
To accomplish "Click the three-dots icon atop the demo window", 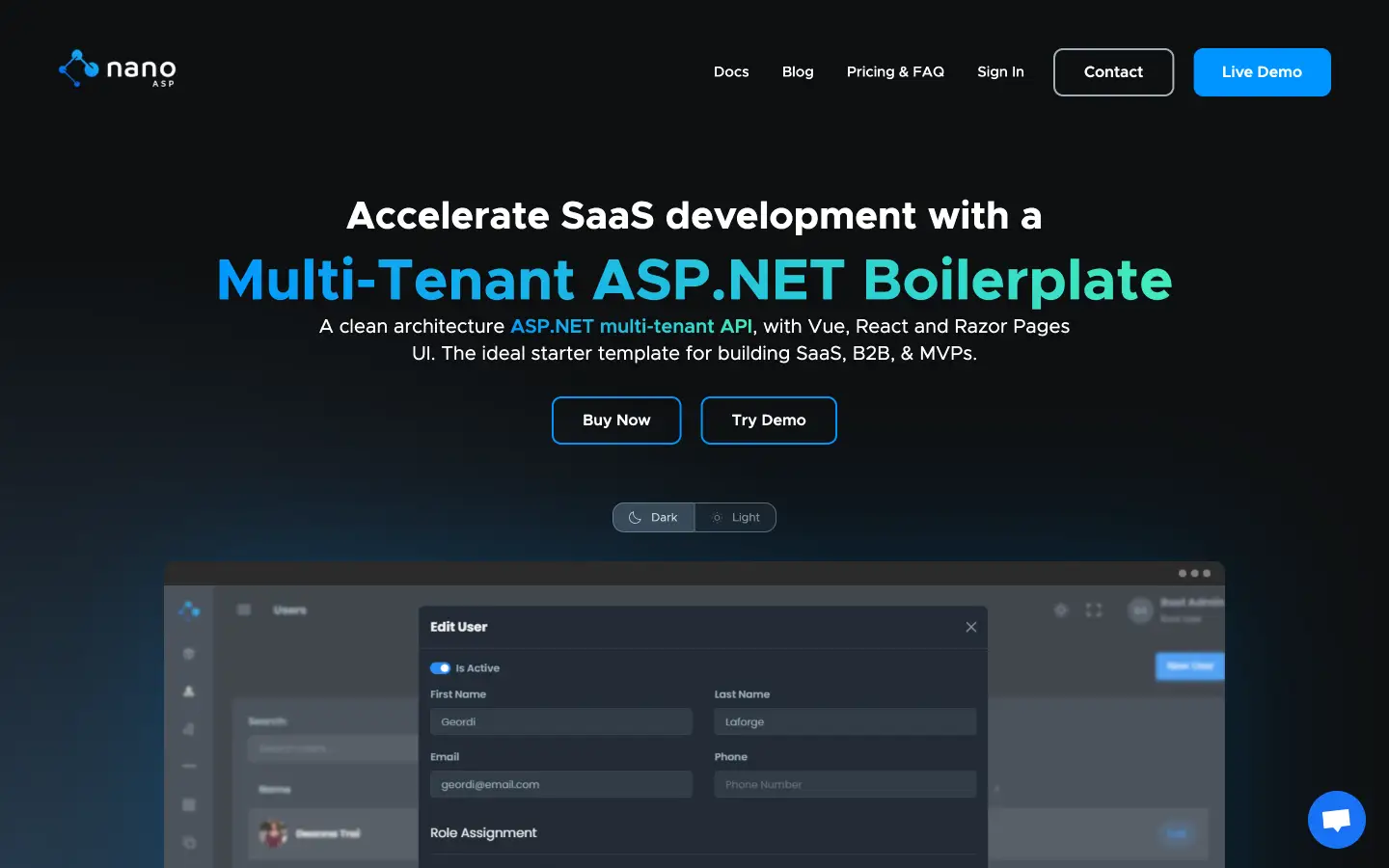I will tap(1194, 573).
